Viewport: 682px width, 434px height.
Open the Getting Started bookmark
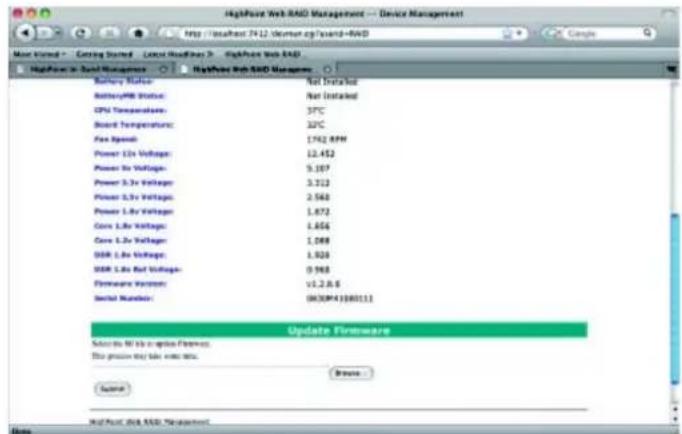(104, 54)
